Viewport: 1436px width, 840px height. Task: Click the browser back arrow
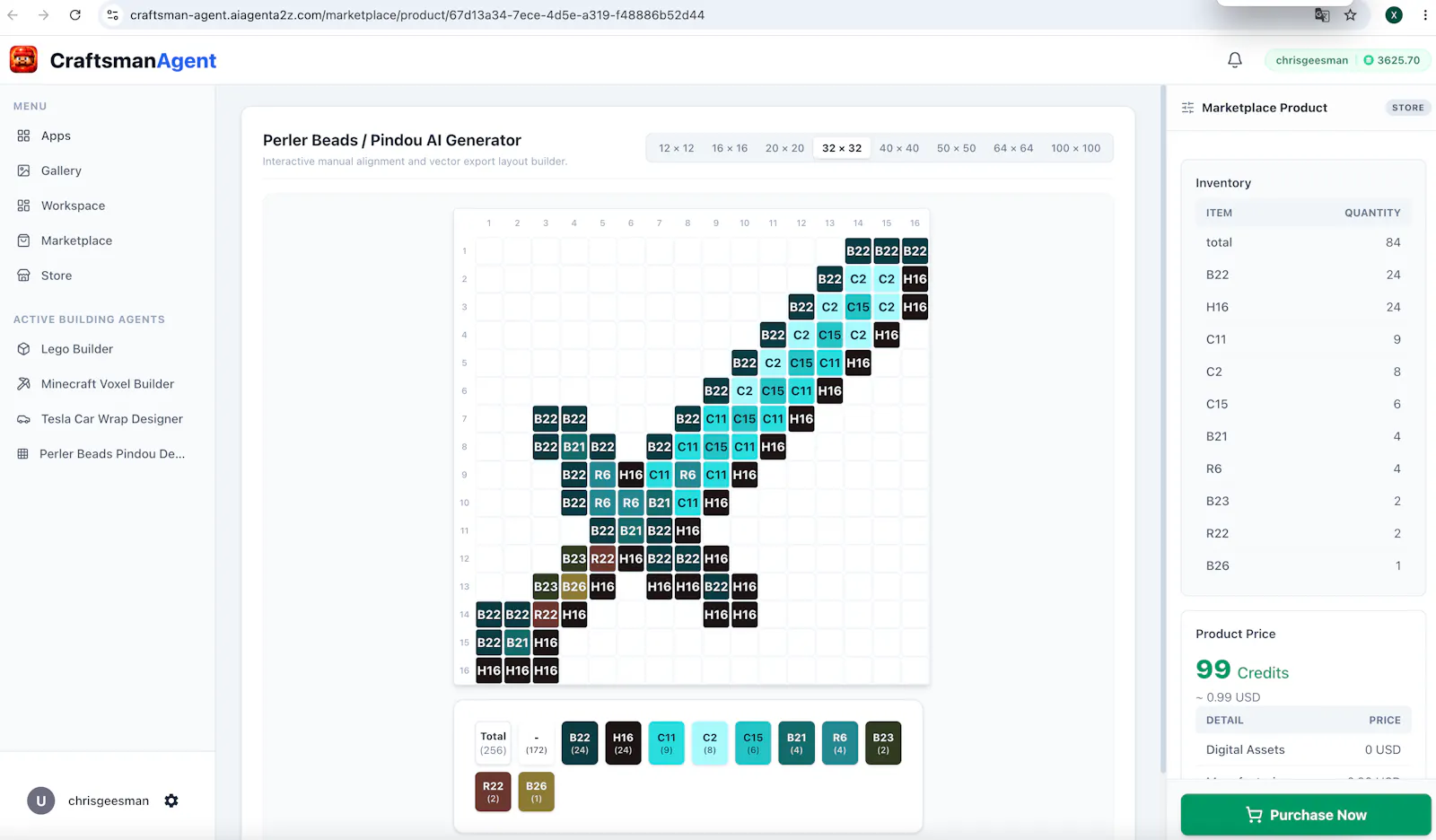(13, 15)
